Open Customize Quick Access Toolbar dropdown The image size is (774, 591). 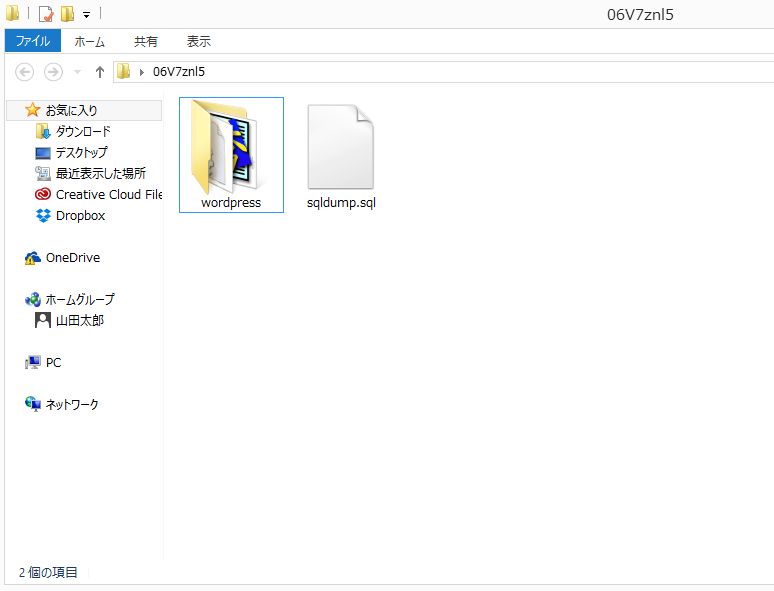pyautogui.click(x=86, y=15)
